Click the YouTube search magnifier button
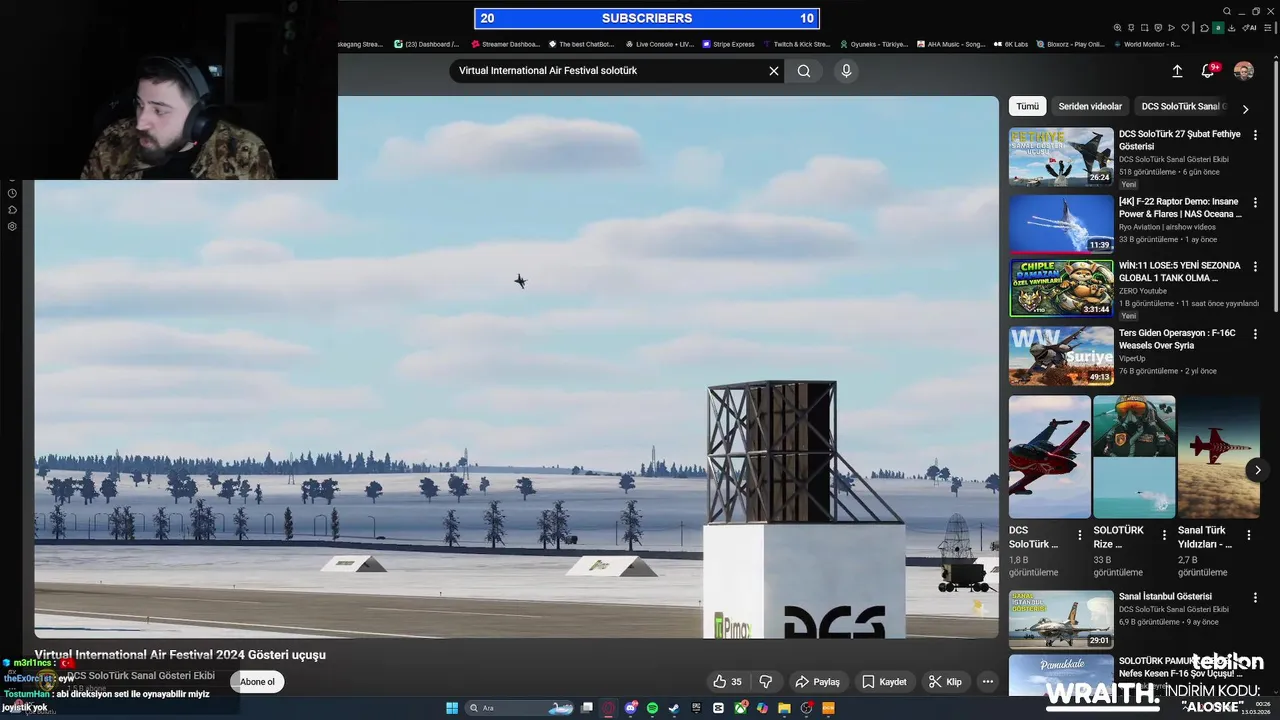This screenshot has height=720, width=1280. tap(804, 71)
